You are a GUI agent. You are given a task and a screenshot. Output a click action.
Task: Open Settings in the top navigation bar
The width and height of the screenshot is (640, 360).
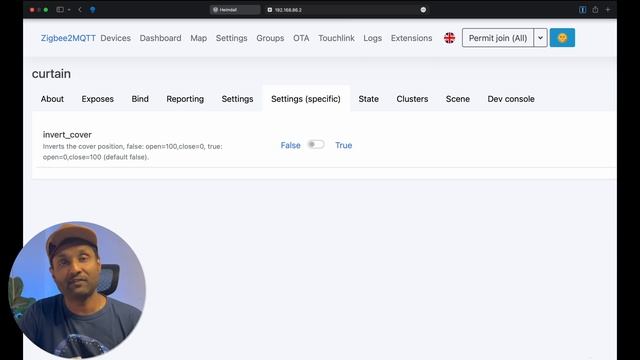[231, 38]
